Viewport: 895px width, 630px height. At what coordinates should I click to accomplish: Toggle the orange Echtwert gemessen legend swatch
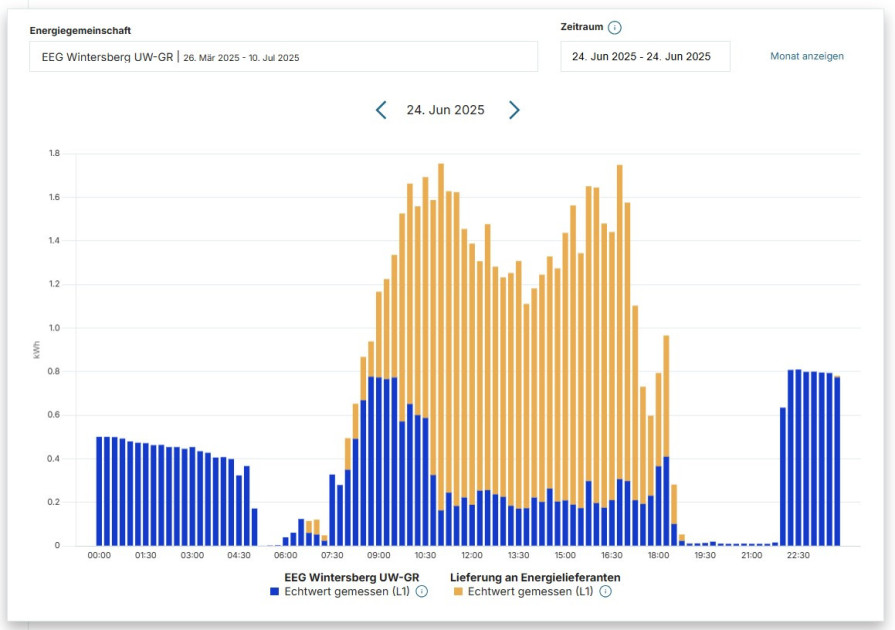tap(458, 592)
